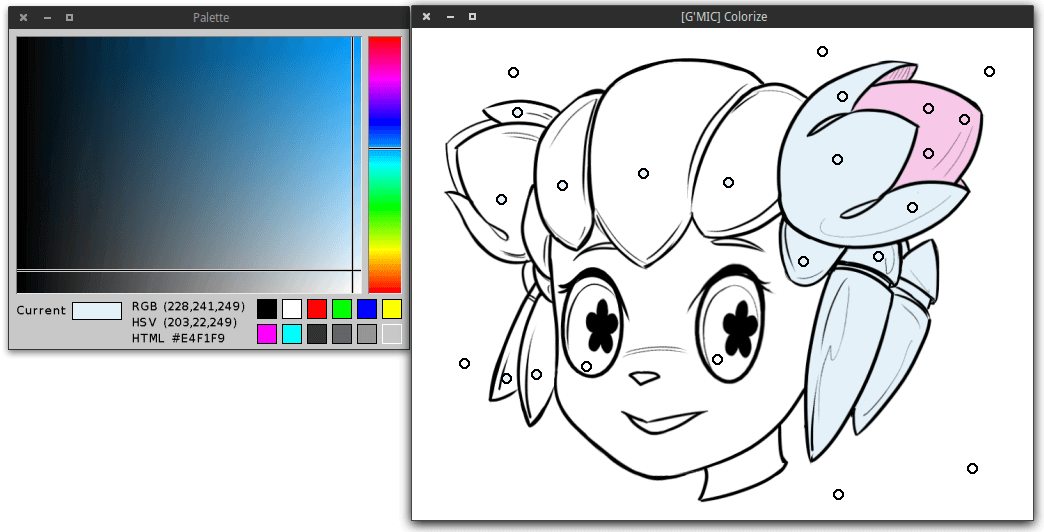This screenshot has width=1044, height=532.
Task: Maximize the G'MIC Colorize window
Action: tap(473, 17)
